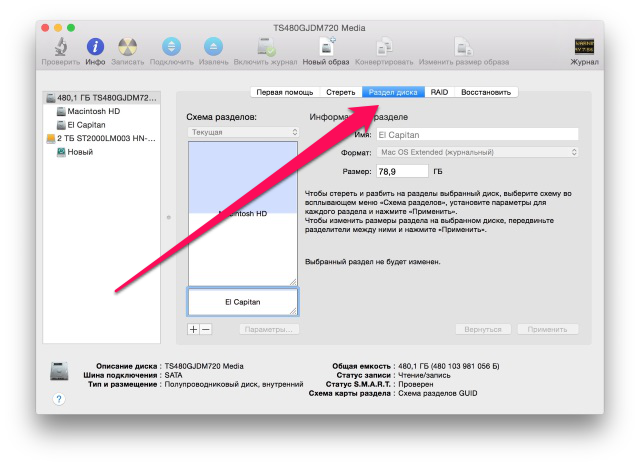Switch to the Стереть tab
Screen dimensions: 640x466
[341, 92]
